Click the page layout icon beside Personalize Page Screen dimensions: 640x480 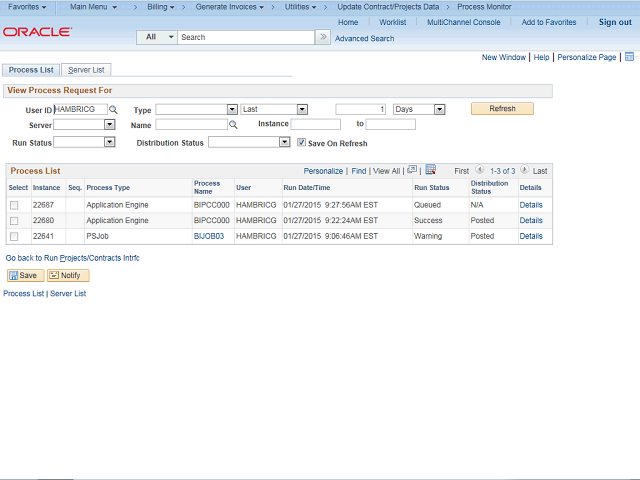click(x=629, y=57)
